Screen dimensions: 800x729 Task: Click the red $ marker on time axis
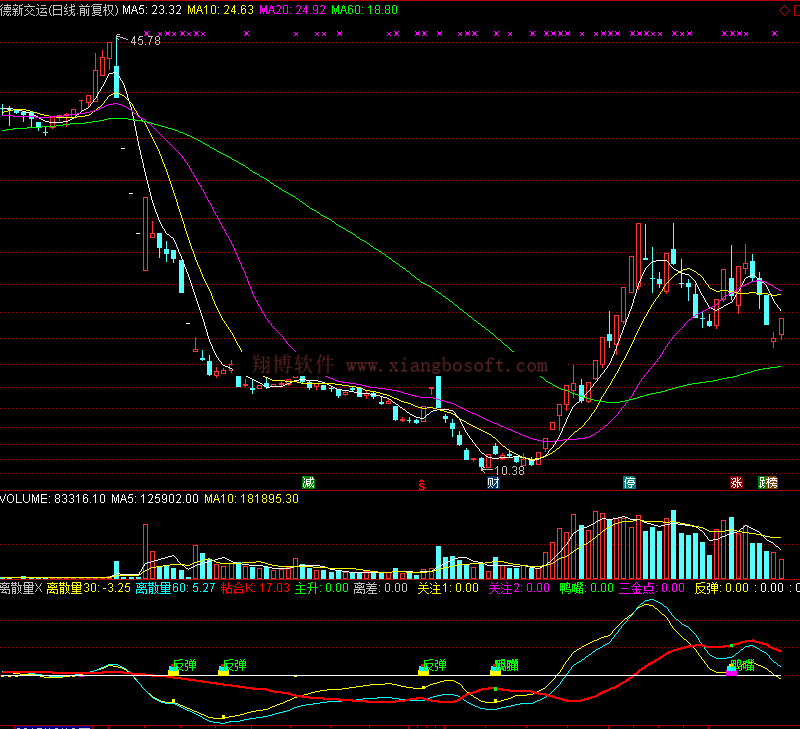421,485
